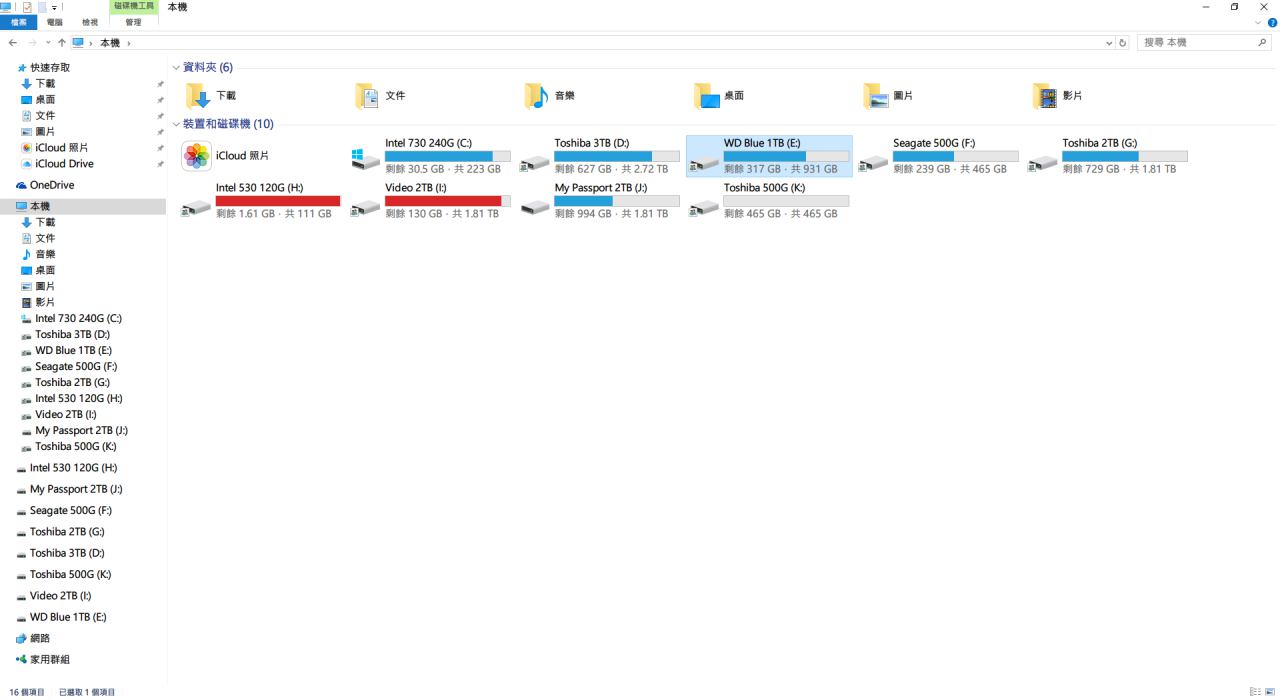The height and width of the screenshot is (700, 1280).
Task: Click the capacity bar of My Passport 2TB (J:)
Action: [x=616, y=201]
